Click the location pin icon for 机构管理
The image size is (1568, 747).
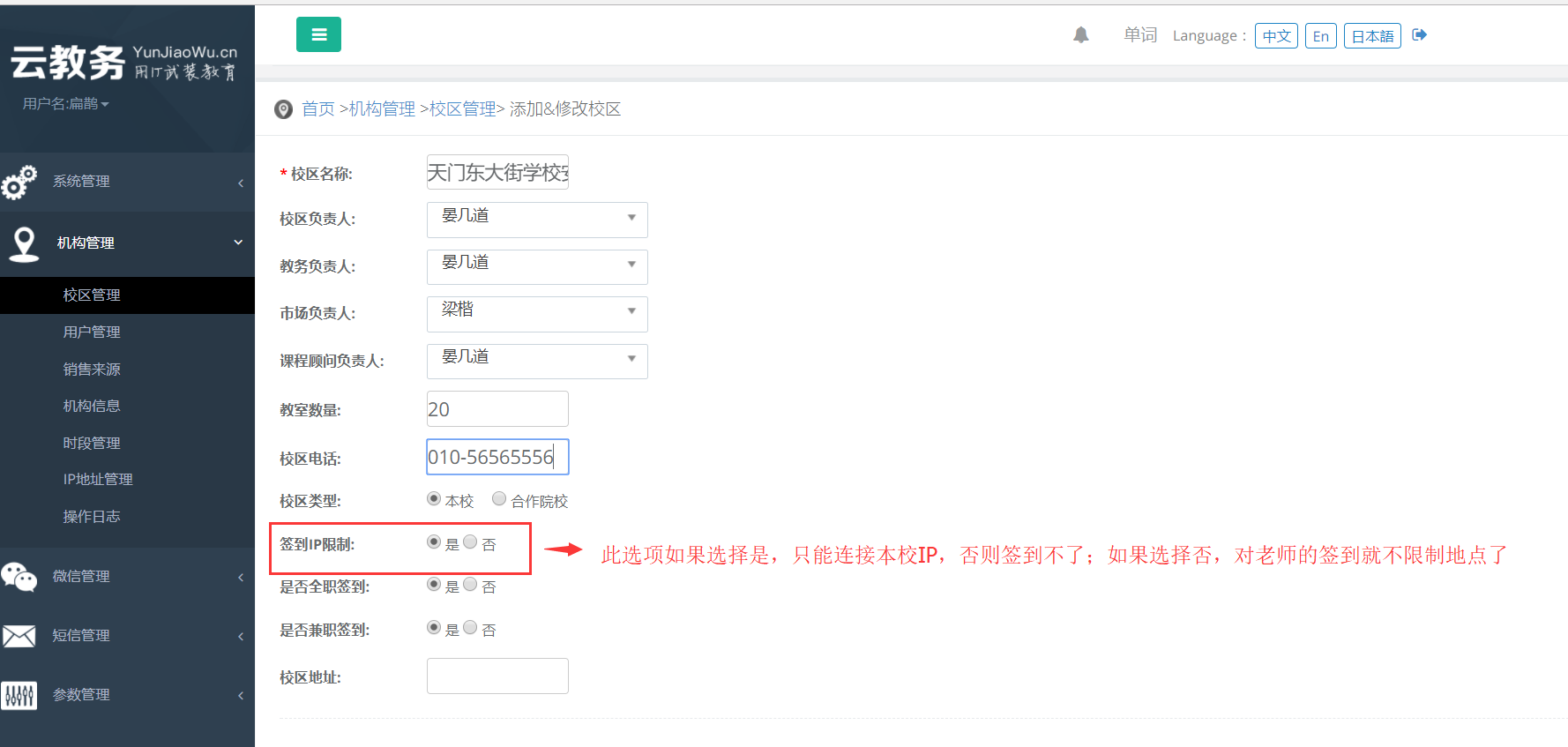point(24,243)
